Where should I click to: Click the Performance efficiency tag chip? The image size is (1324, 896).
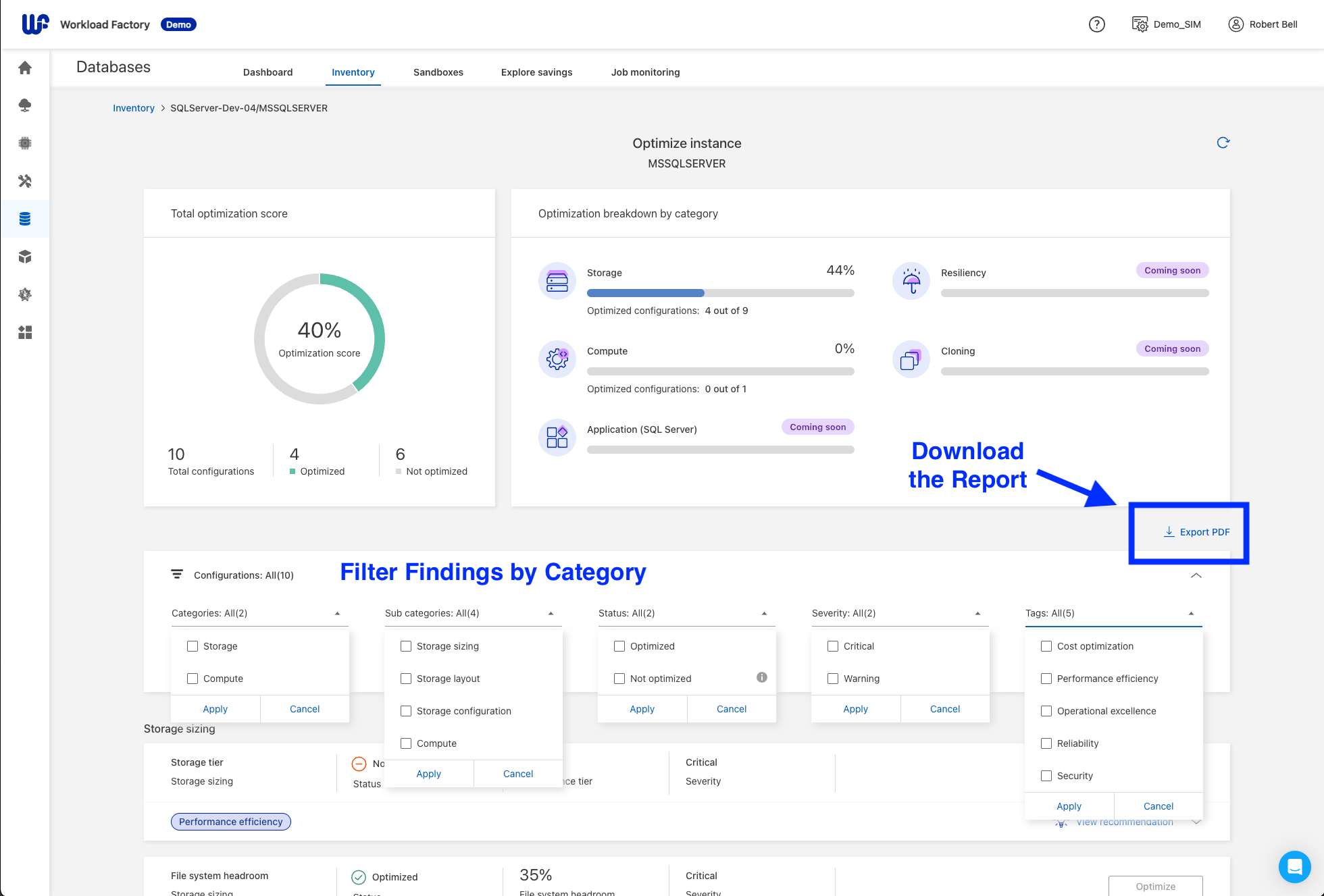230,822
